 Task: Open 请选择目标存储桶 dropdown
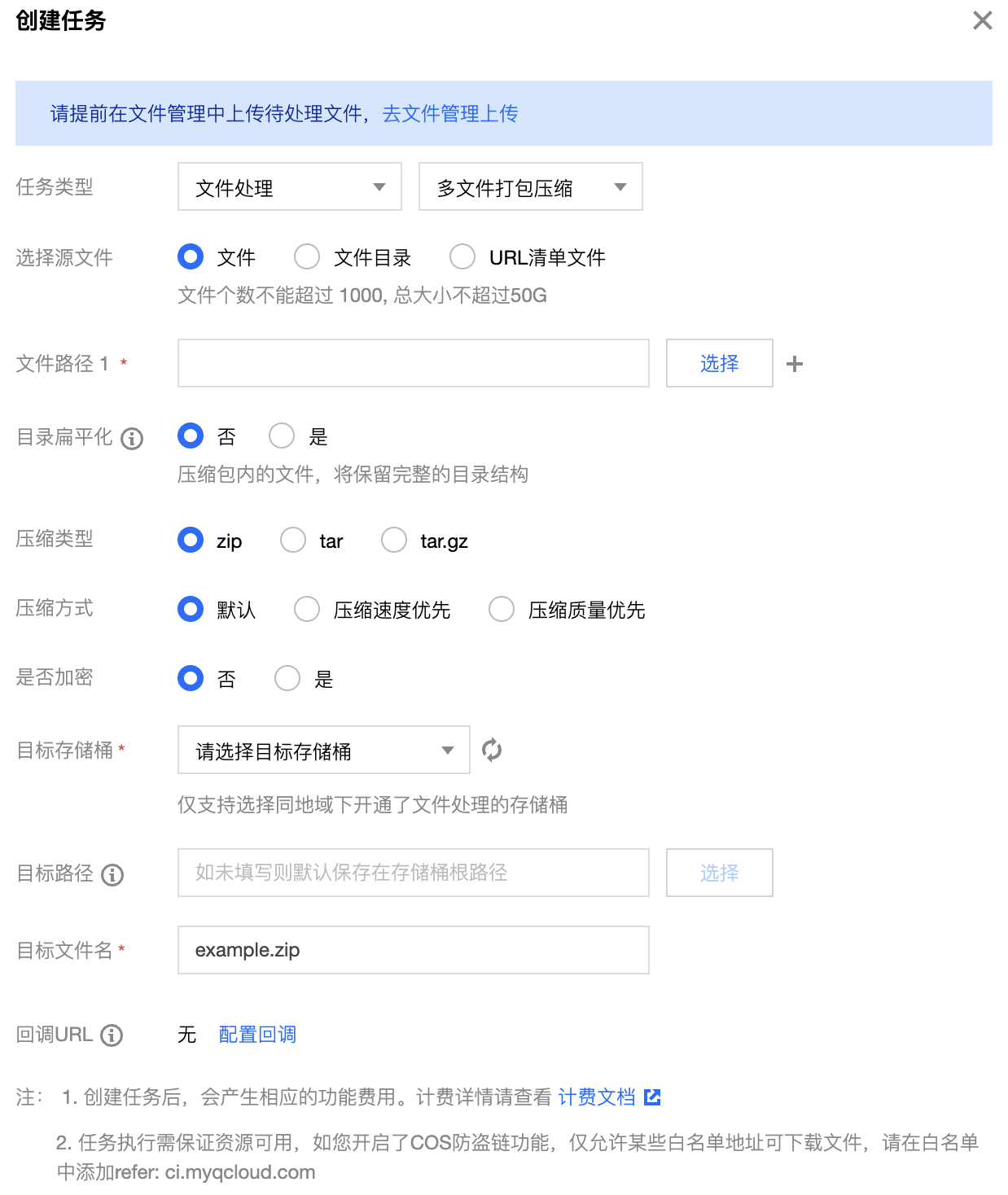pyautogui.click(x=323, y=751)
